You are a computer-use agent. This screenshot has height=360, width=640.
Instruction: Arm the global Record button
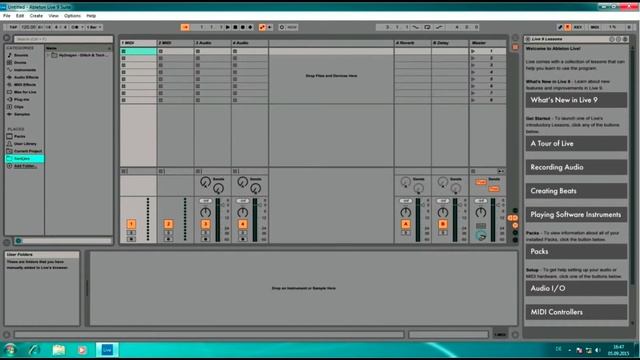point(243,27)
